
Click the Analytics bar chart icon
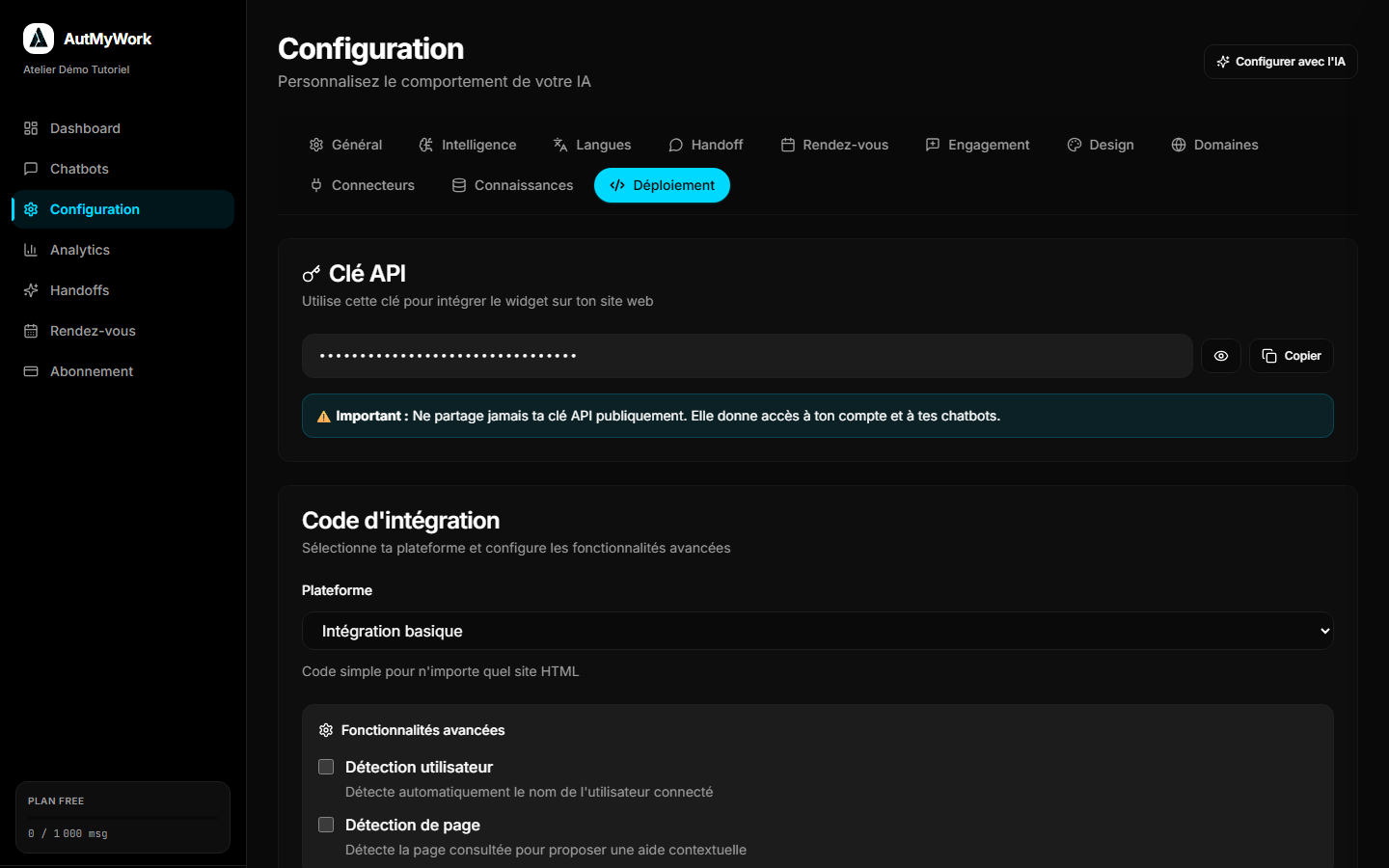(31, 250)
